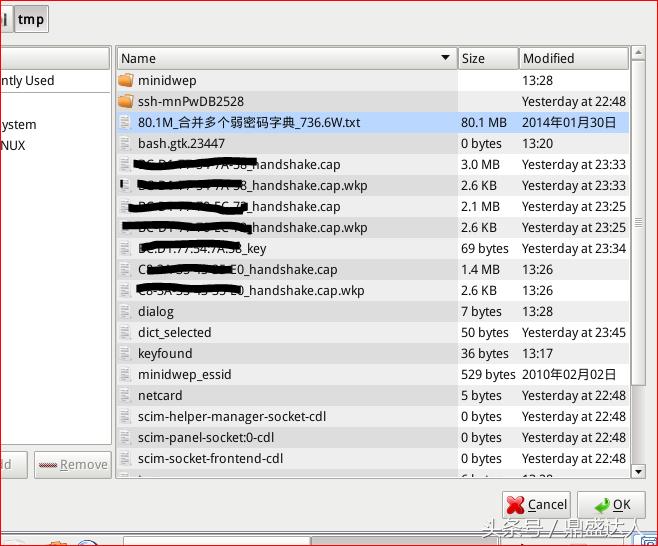
Task: Confirm with the OK button
Action: [611, 505]
